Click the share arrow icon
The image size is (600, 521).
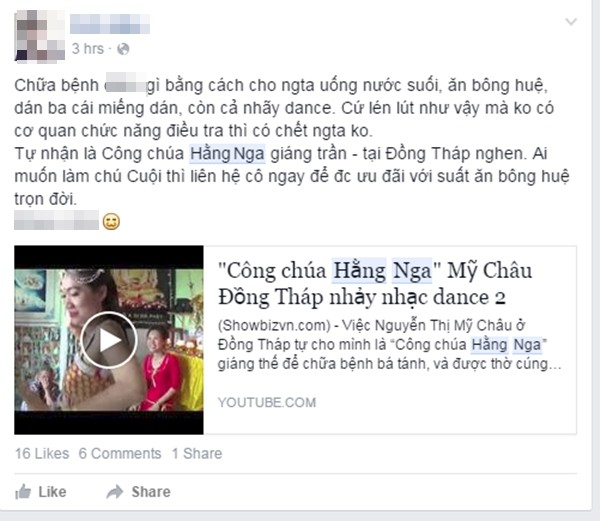point(115,492)
